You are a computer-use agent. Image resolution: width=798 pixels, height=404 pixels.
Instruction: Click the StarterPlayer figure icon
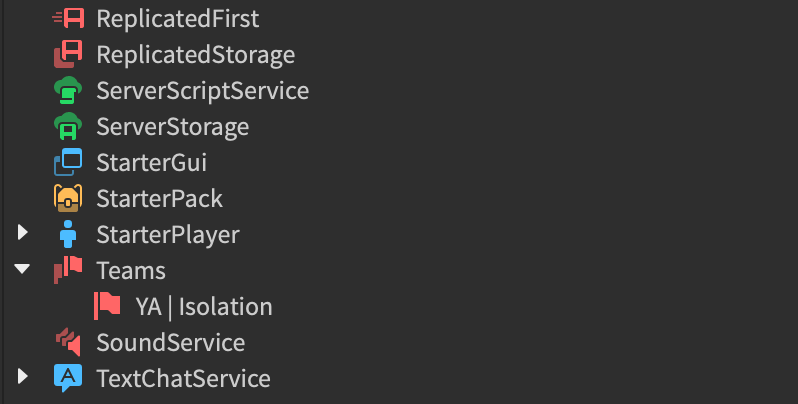coord(68,235)
